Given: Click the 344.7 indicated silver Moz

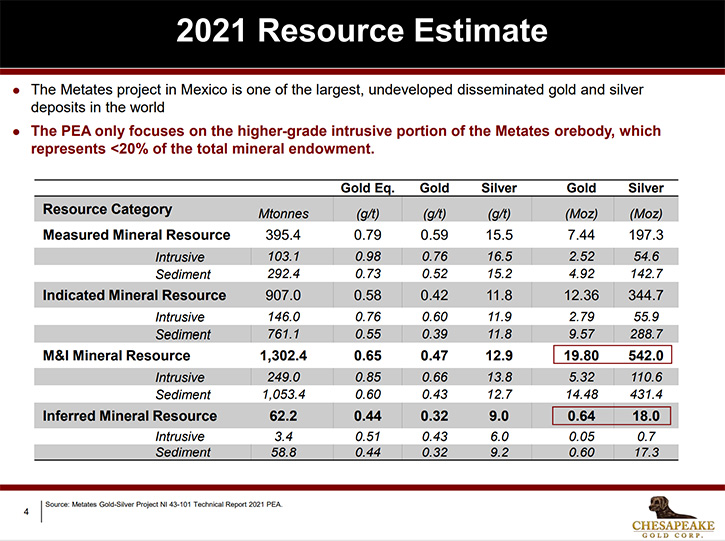Looking at the screenshot, I should click(646, 295).
